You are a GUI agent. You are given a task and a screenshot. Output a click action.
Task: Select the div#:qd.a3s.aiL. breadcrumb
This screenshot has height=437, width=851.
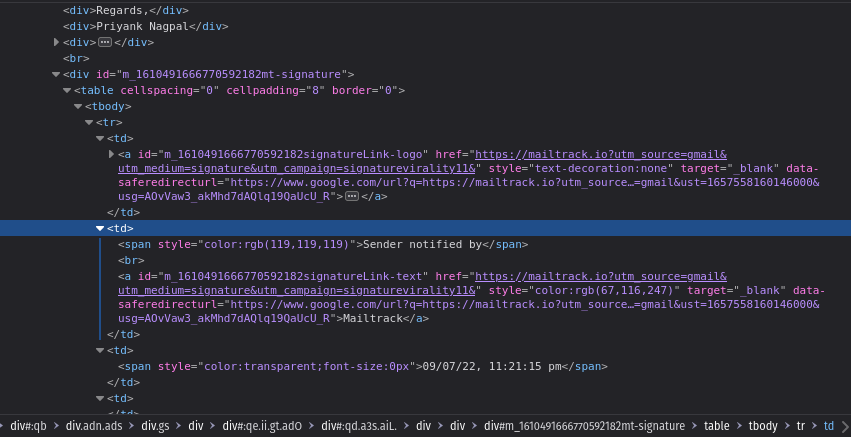pyautogui.click(x=359, y=426)
